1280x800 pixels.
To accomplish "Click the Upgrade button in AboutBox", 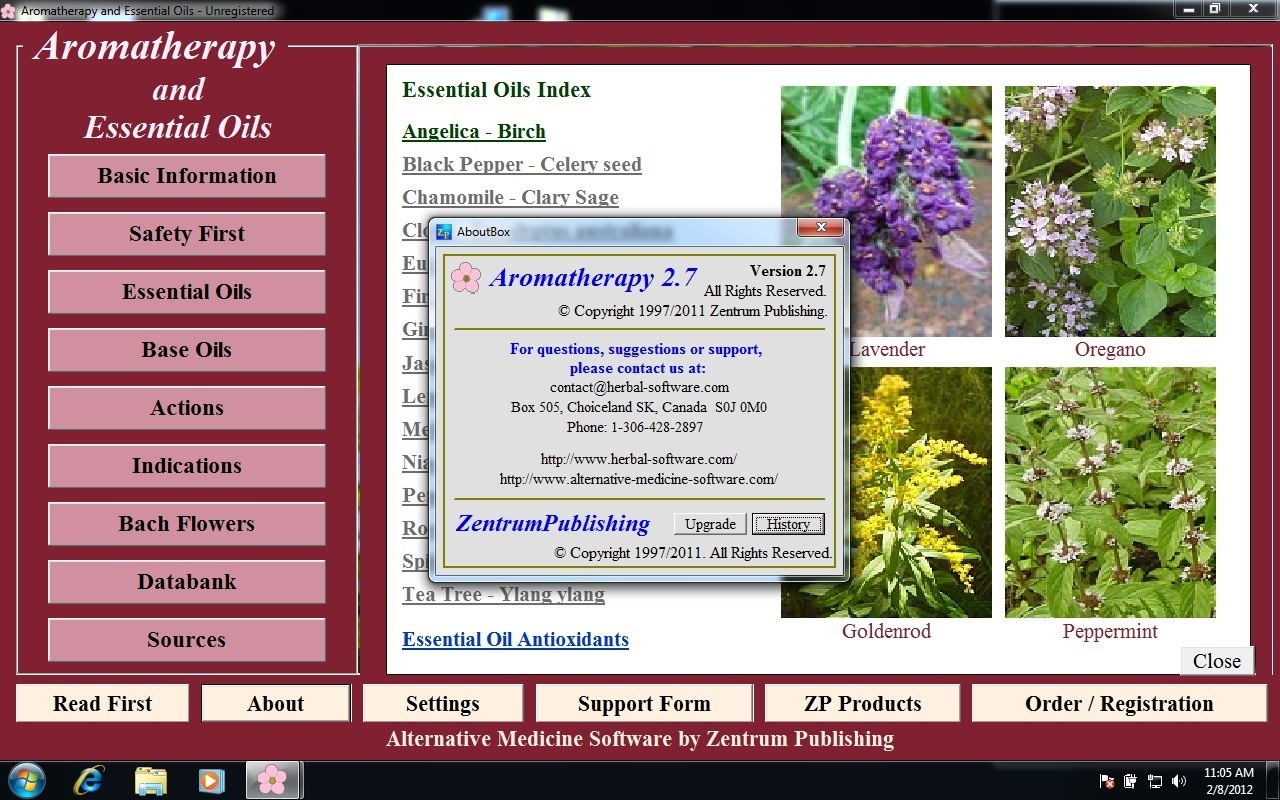I will [710, 524].
